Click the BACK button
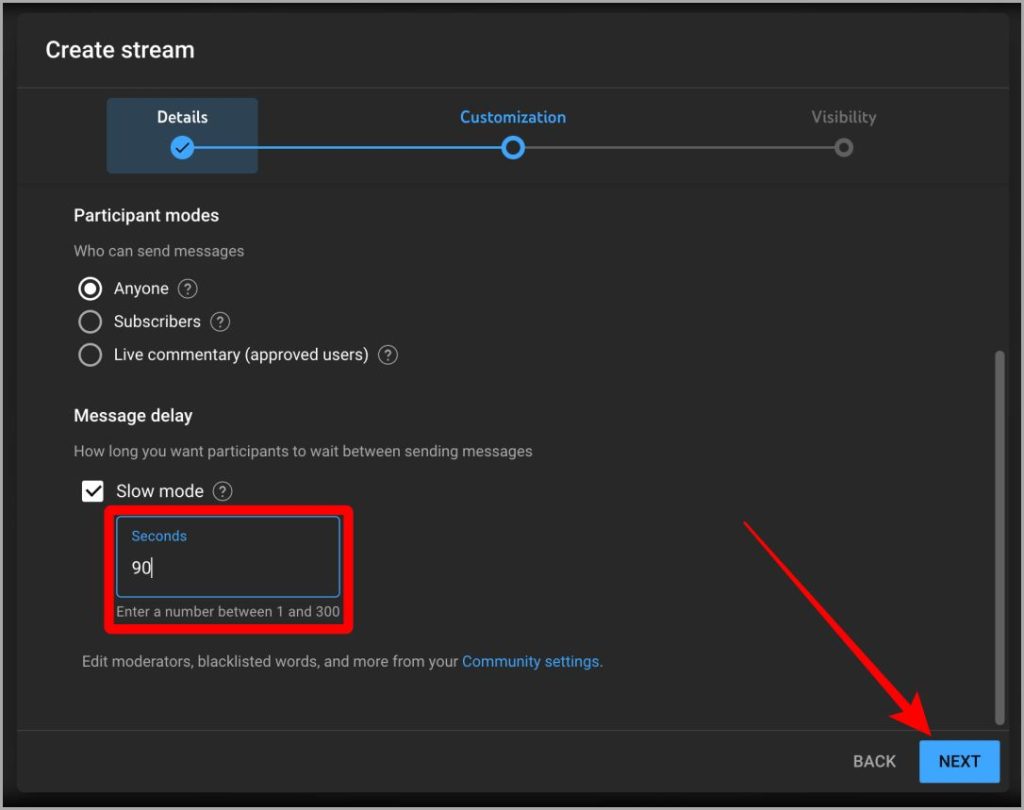 pos(874,761)
